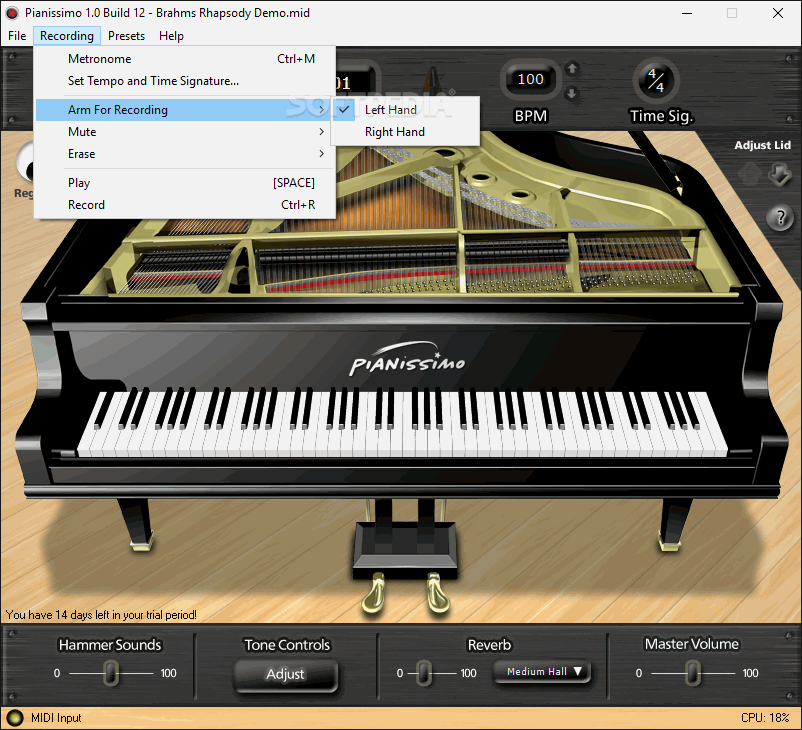Select Play in Recording menu

point(185,183)
